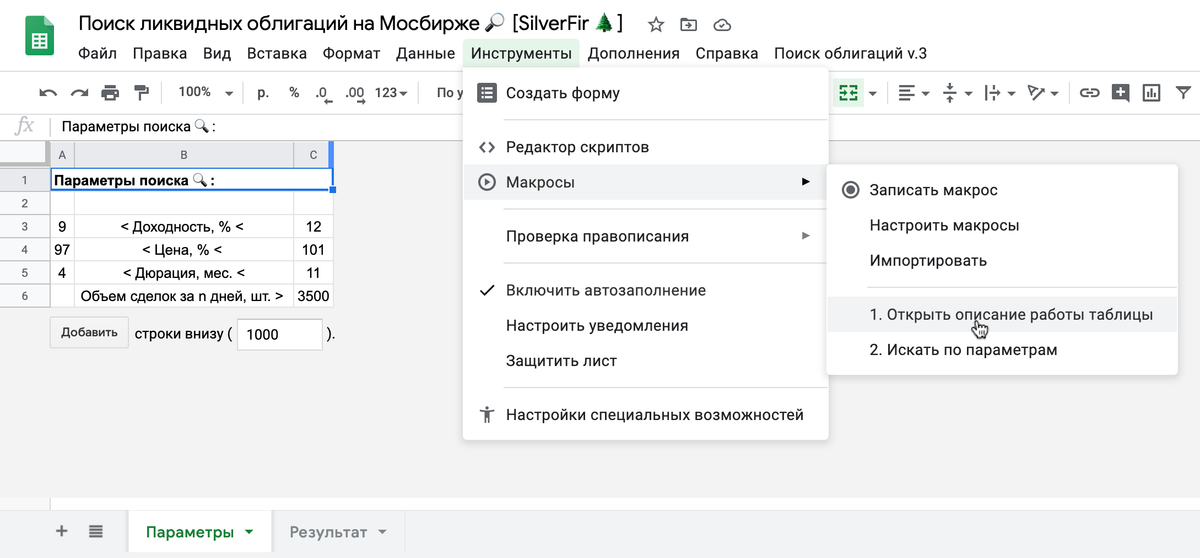The image size is (1200, 558).
Task: Open 'Редактор скриптов' from the menu
Action: coord(577,147)
